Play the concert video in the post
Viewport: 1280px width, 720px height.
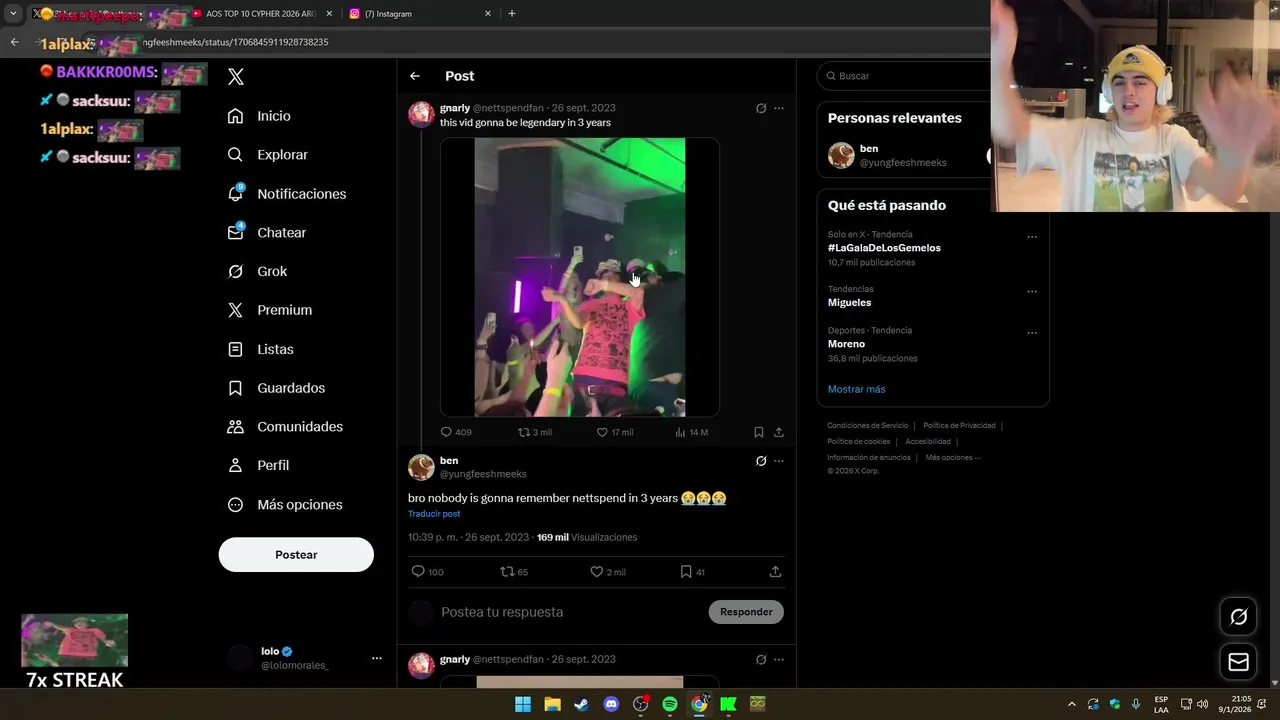coord(580,277)
